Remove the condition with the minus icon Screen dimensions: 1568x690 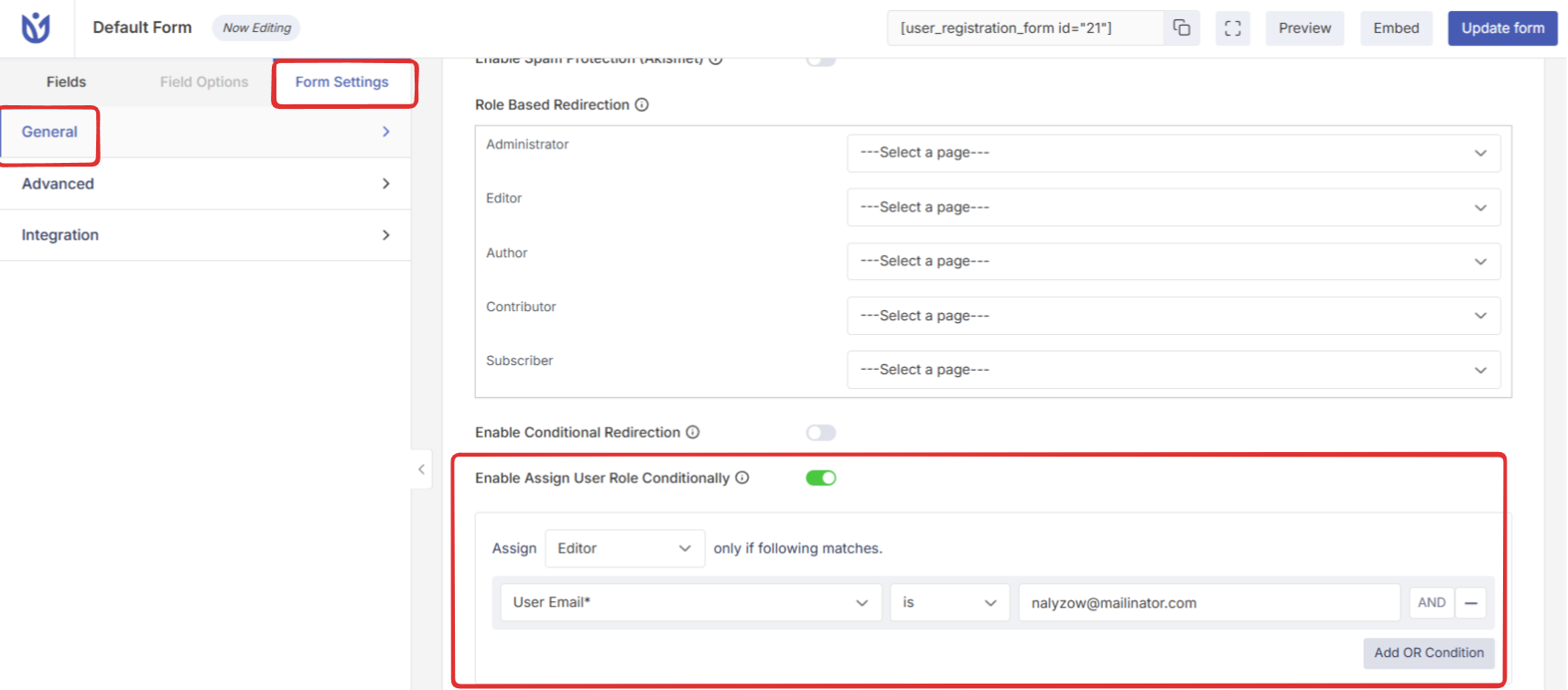tap(1471, 603)
